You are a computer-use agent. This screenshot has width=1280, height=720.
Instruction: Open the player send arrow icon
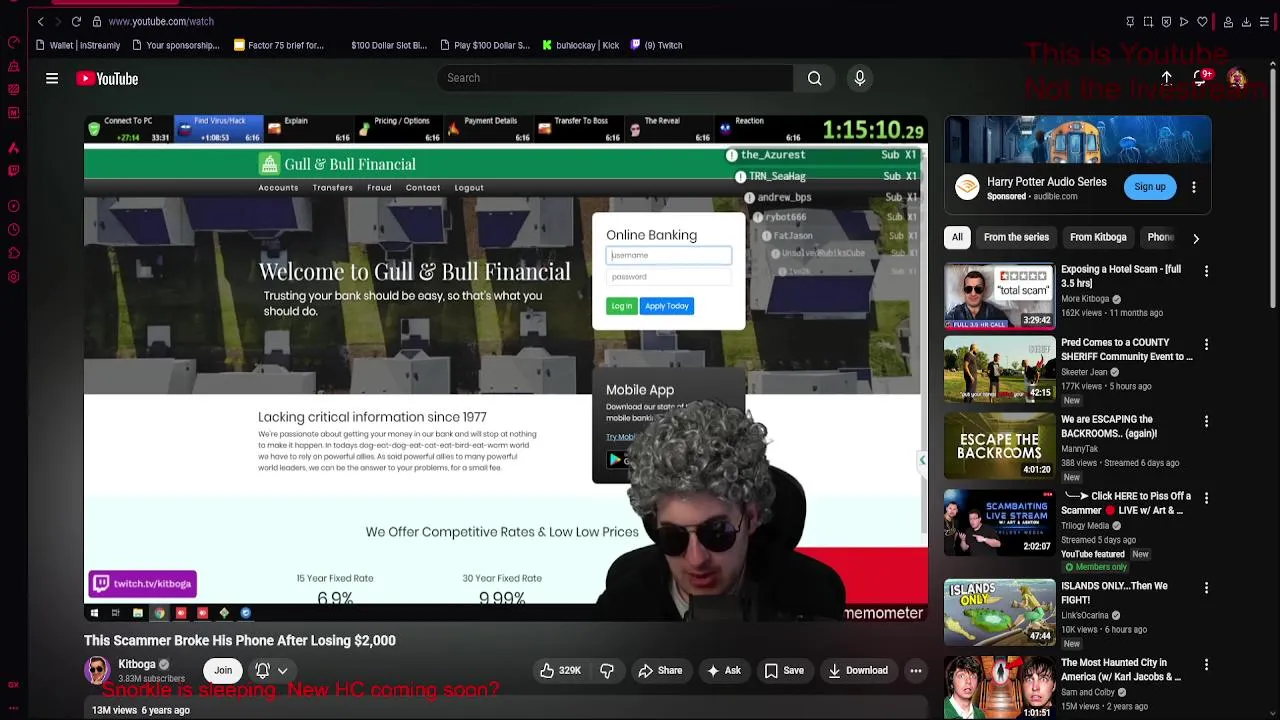[1184, 22]
